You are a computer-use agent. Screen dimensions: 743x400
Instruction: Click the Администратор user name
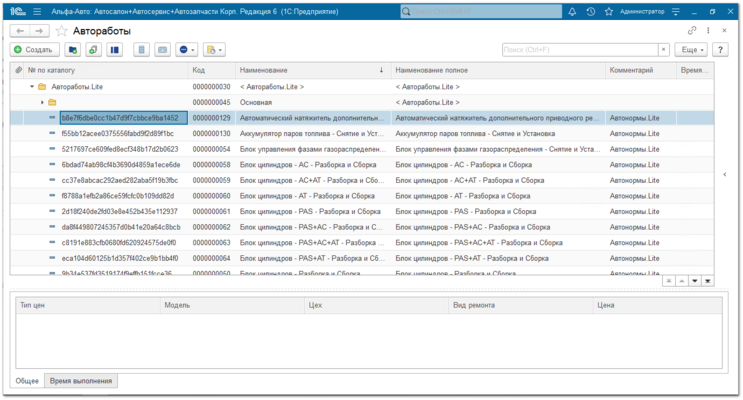[642, 11]
